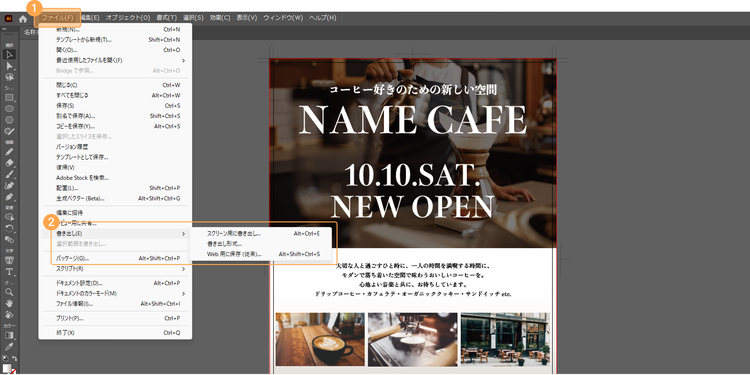
Task: Choose 配置(L) menu item
Action: pos(115,188)
